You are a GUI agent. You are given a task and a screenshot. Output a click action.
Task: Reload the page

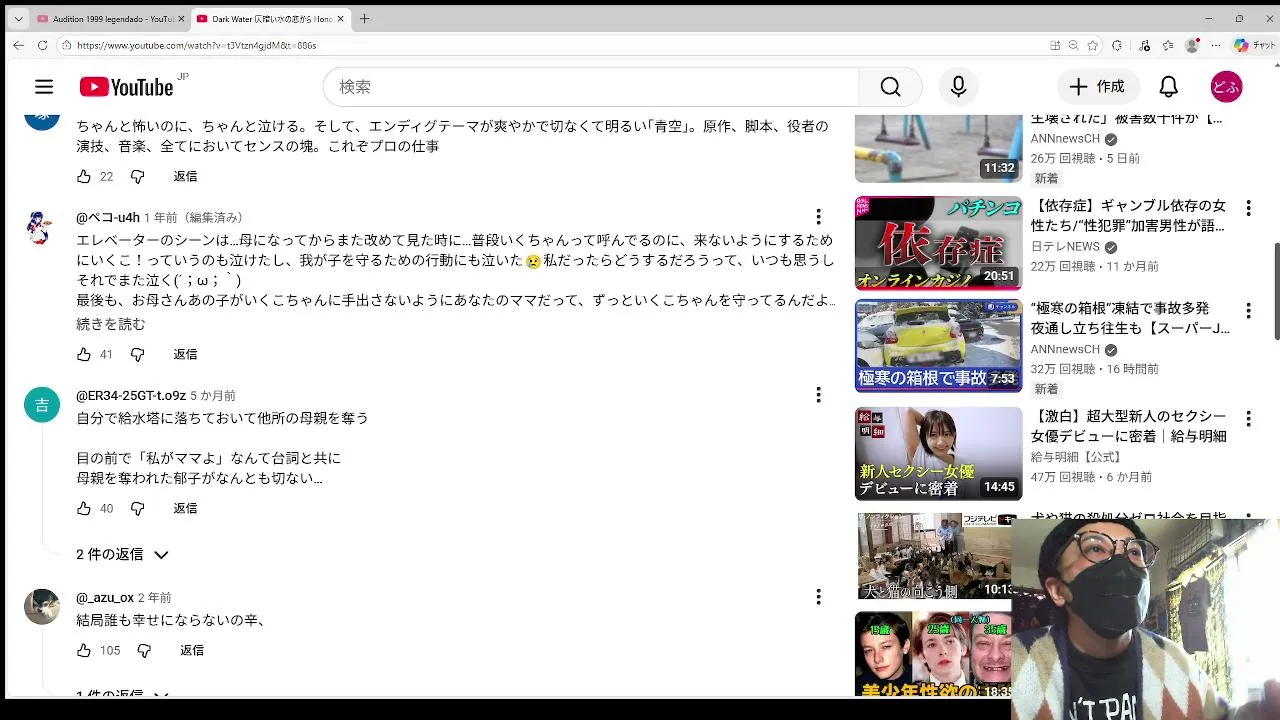(42, 45)
